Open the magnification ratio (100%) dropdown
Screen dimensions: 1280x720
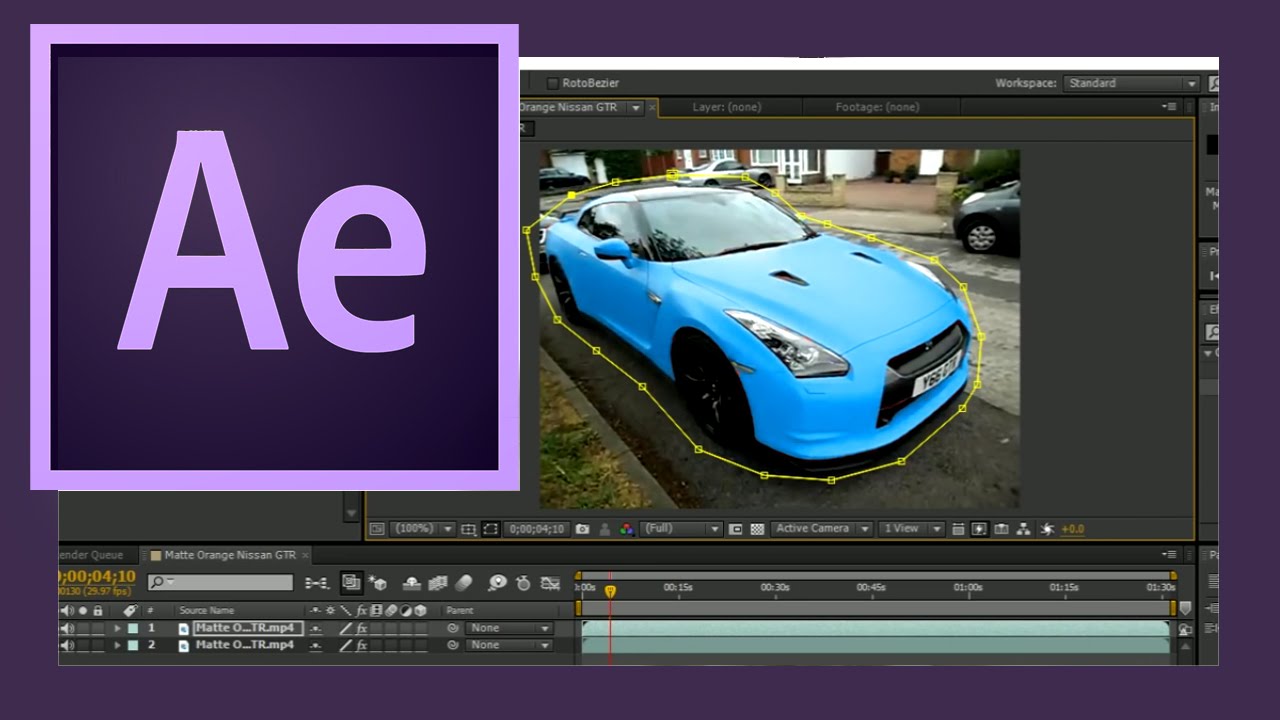[422, 529]
